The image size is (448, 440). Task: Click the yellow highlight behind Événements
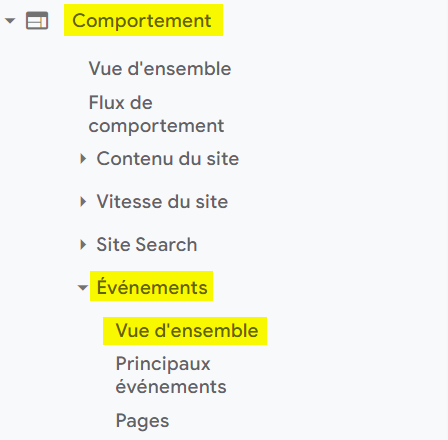point(151,286)
